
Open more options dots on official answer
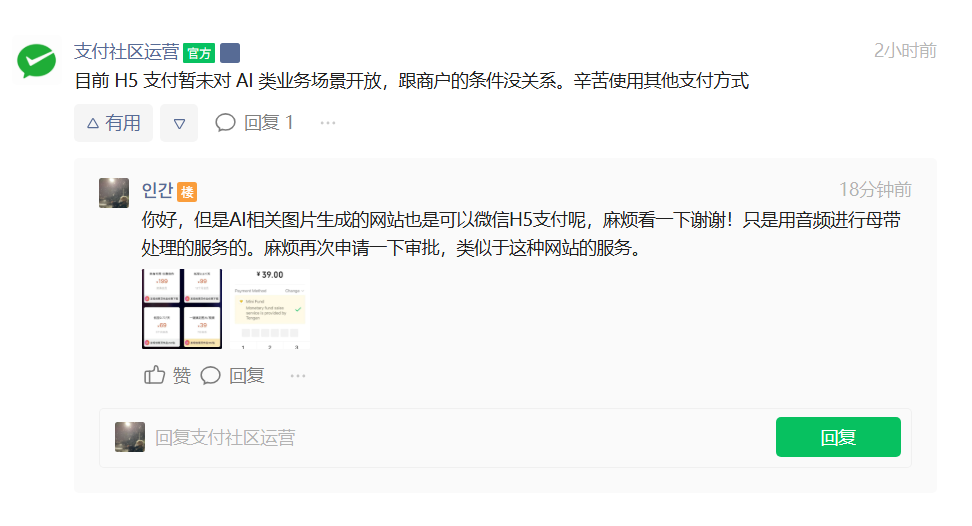click(328, 123)
